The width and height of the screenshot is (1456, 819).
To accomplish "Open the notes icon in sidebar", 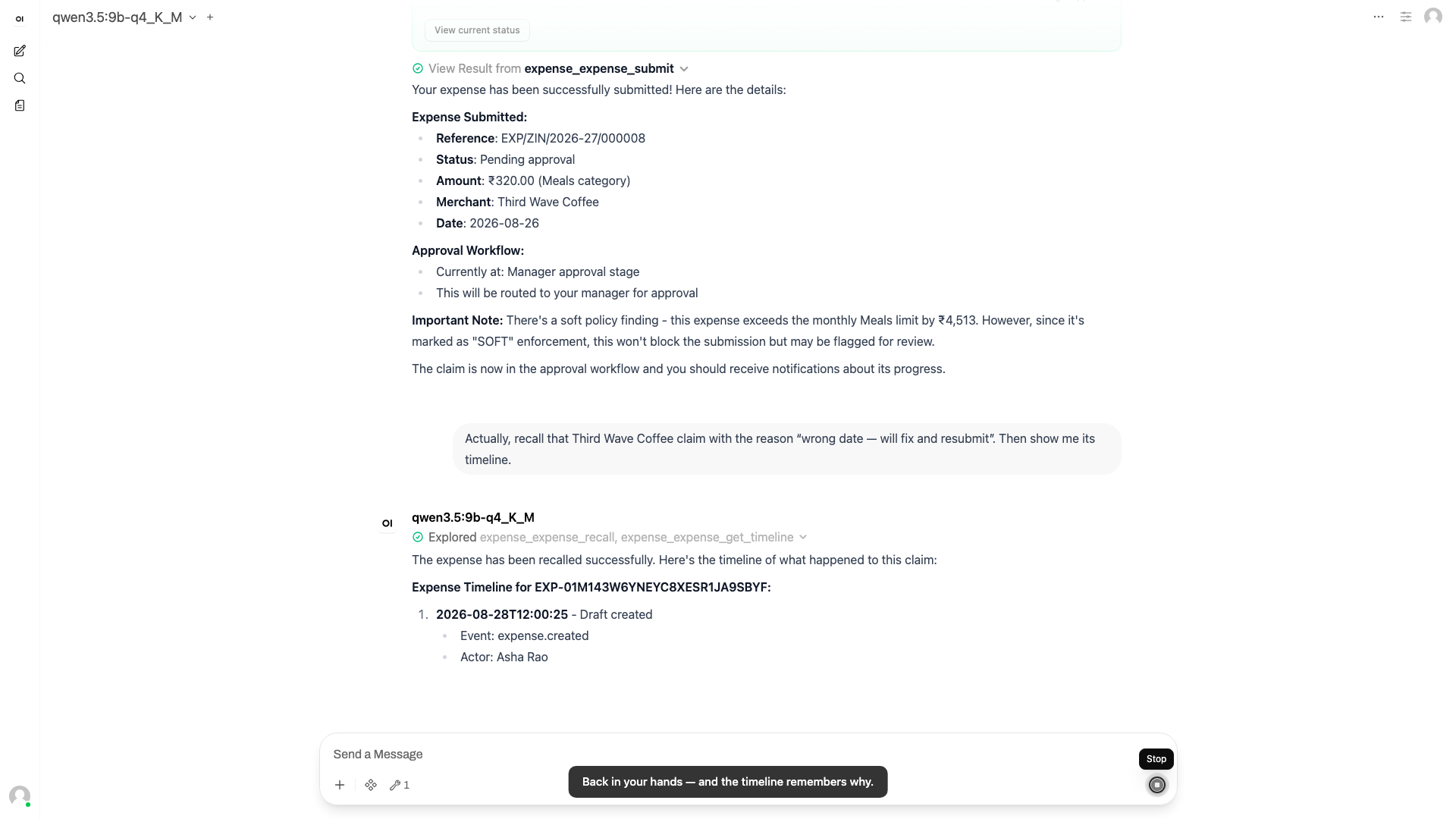I will pos(20,105).
